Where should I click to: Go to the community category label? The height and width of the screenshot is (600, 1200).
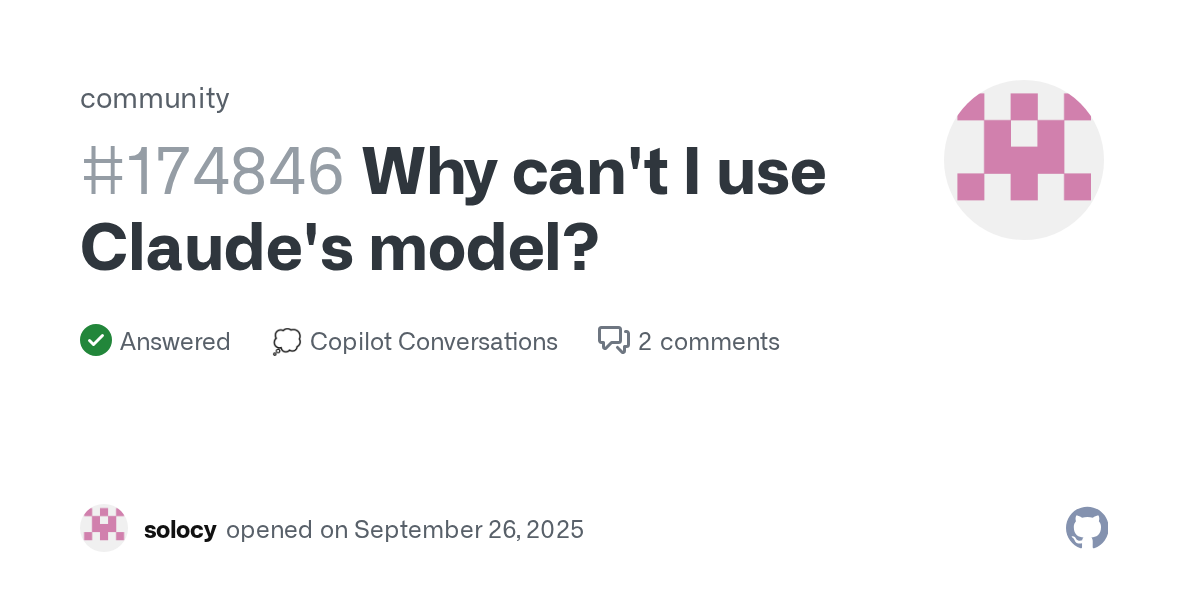pyautogui.click(x=155, y=98)
